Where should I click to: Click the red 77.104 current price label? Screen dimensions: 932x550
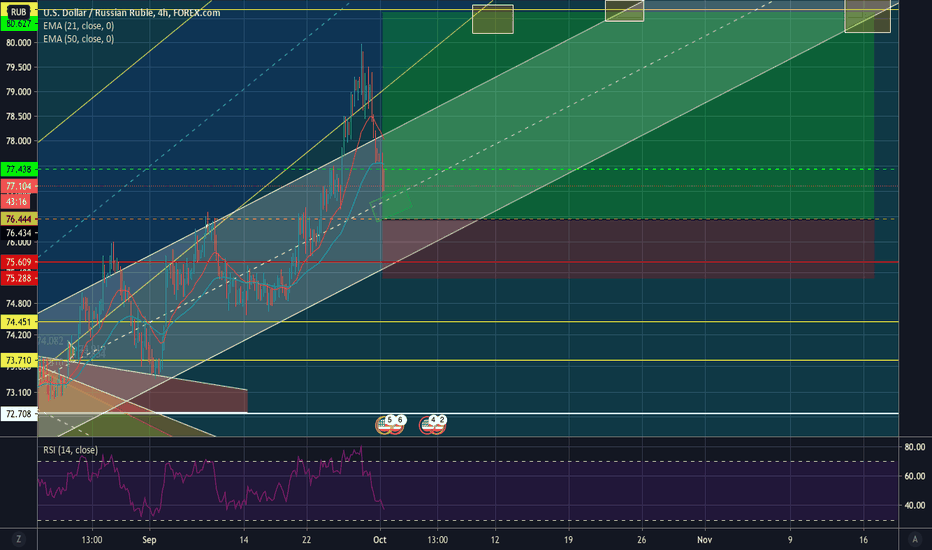18,186
